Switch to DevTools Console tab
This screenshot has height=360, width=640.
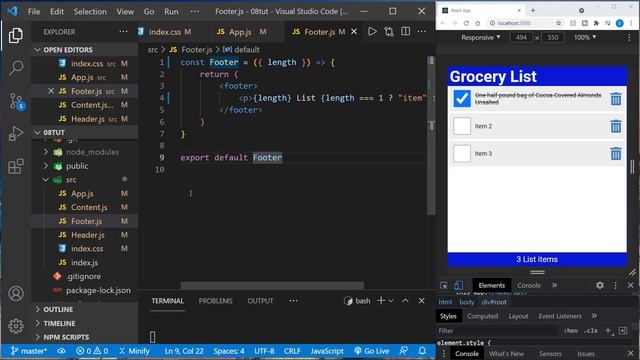click(529, 285)
